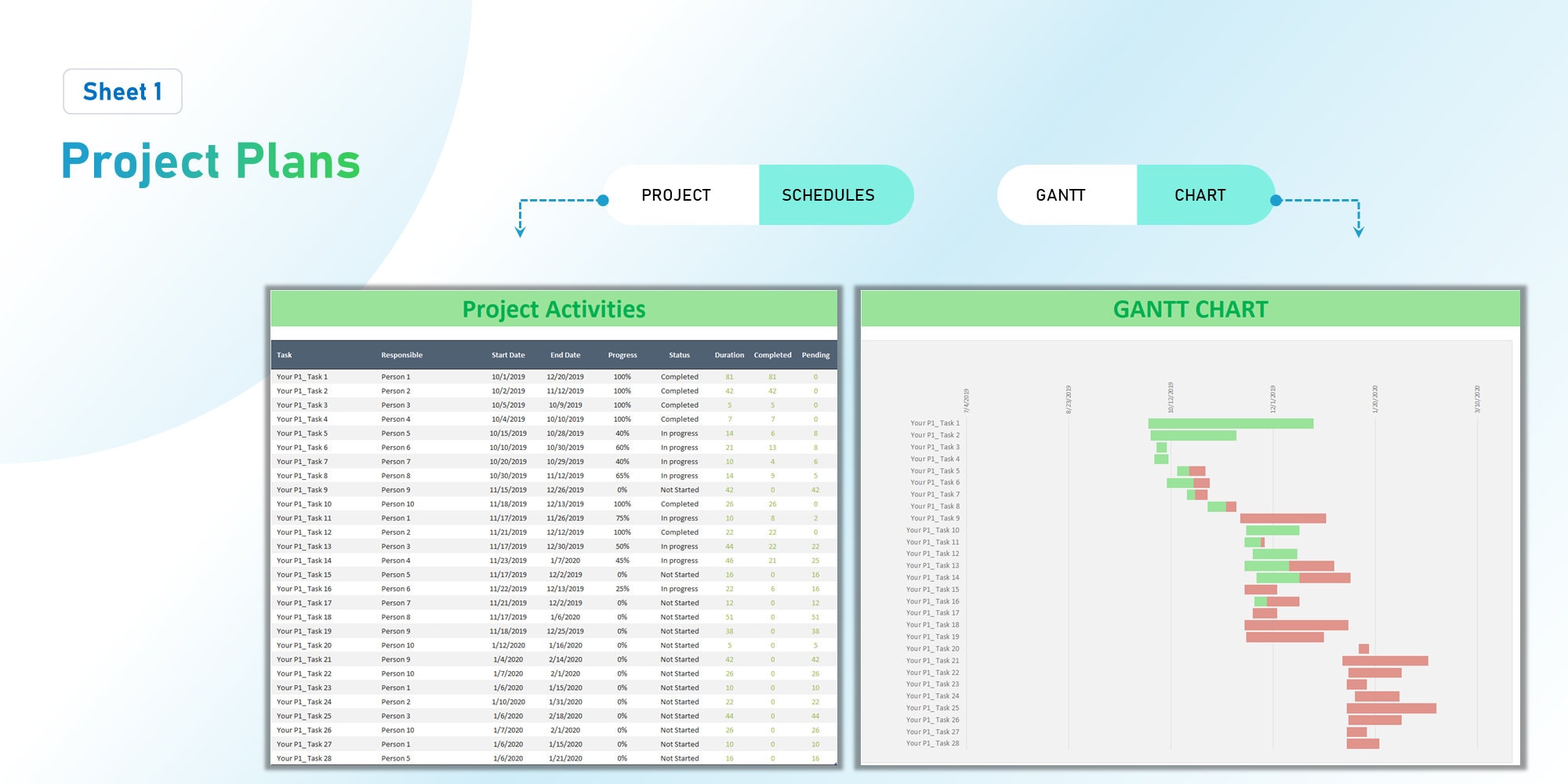The height and width of the screenshot is (784, 1568).
Task: Select 'Your P1_ Task 9' in the table
Action: click(x=302, y=490)
